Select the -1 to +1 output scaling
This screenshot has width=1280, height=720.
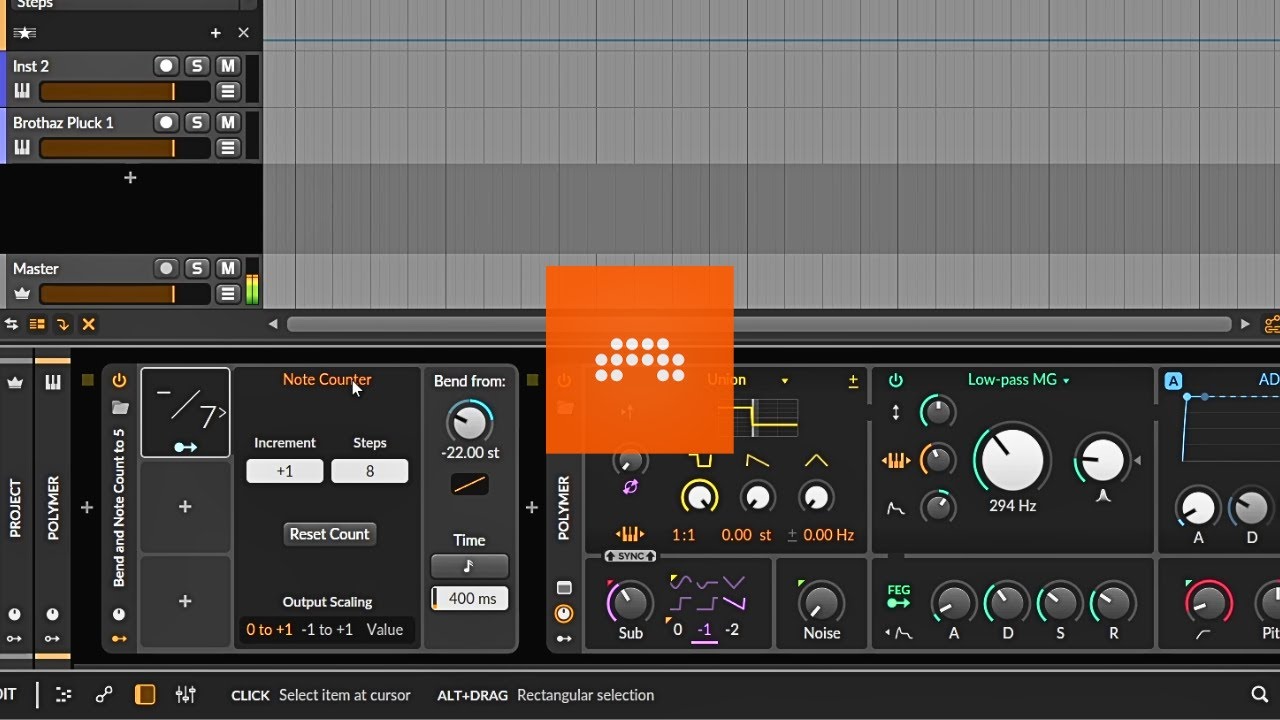pyautogui.click(x=329, y=629)
